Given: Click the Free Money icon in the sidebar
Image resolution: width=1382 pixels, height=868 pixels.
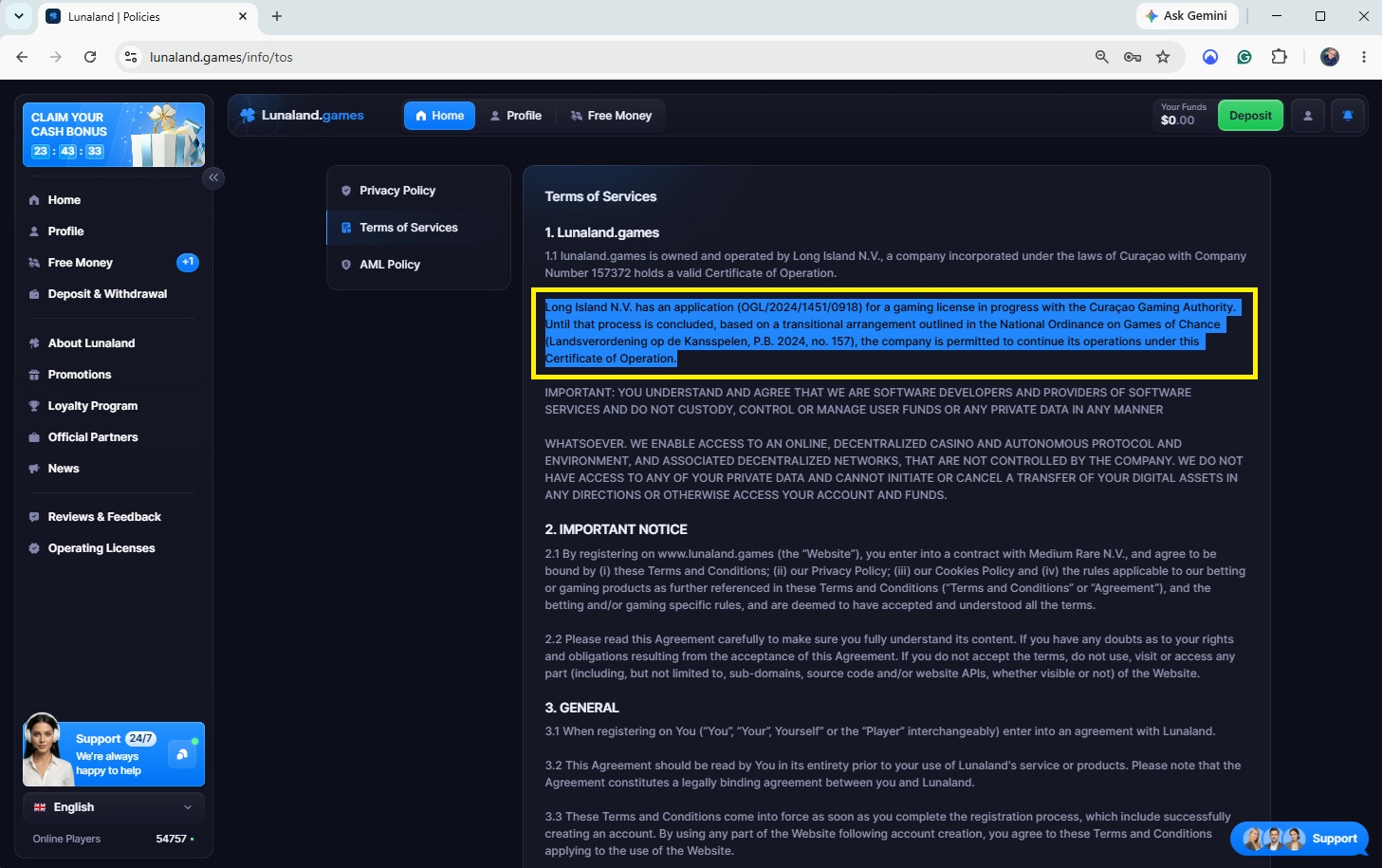Looking at the screenshot, I should [34, 263].
